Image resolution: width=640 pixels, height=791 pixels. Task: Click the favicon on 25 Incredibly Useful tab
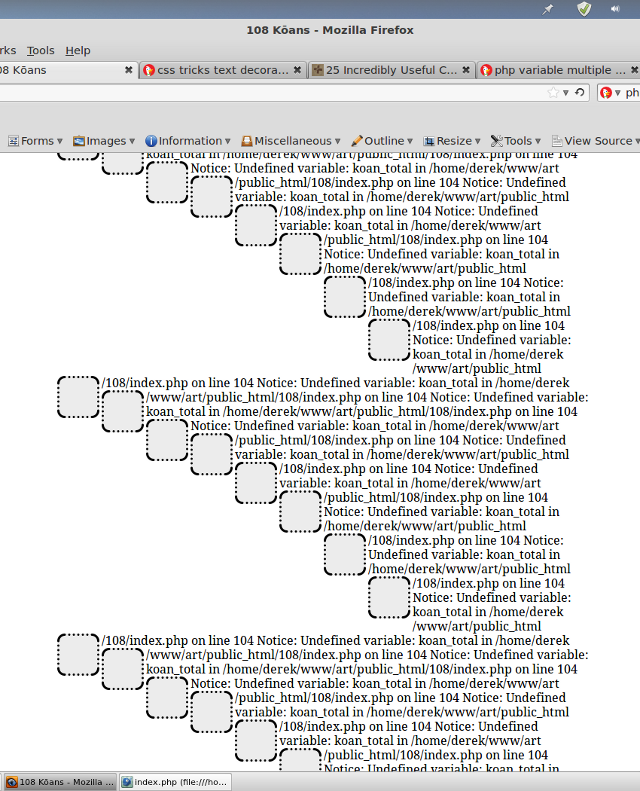coord(317,70)
